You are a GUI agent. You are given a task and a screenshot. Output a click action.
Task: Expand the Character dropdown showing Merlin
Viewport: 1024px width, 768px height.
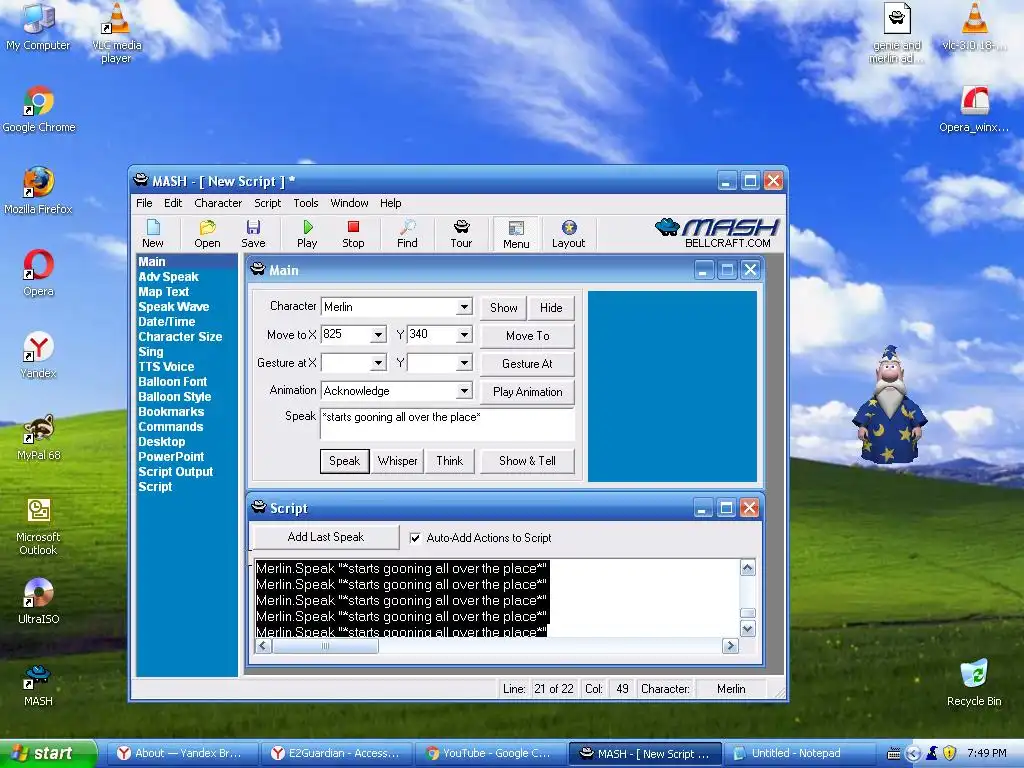coord(464,307)
